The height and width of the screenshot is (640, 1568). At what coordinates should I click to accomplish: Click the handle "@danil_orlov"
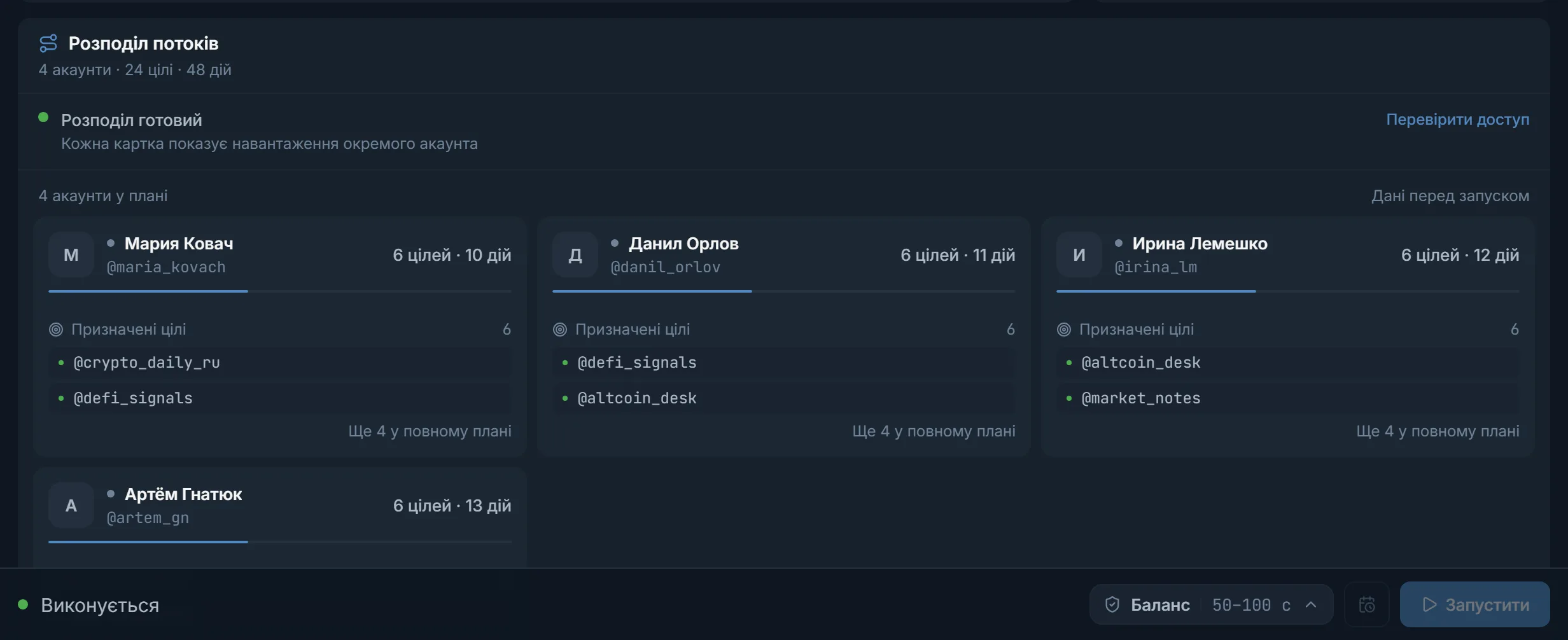click(666, 267)
